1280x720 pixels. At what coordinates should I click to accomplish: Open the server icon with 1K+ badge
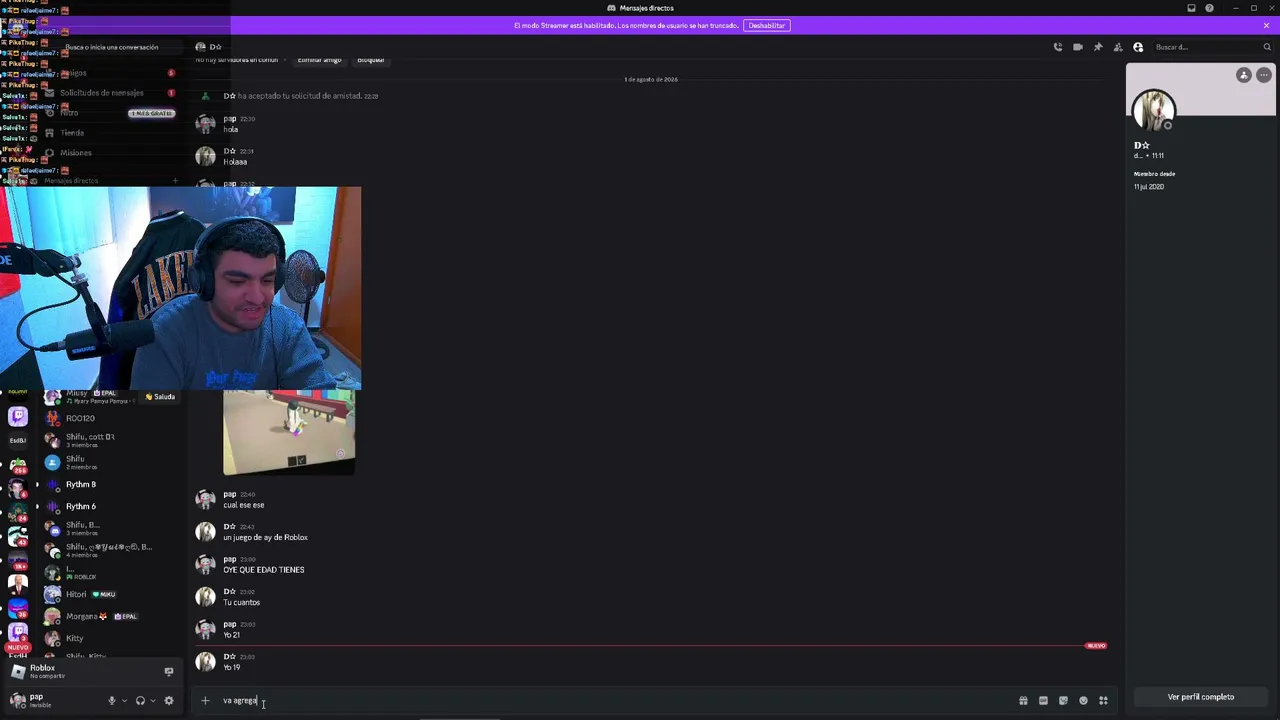coord(18,562)
